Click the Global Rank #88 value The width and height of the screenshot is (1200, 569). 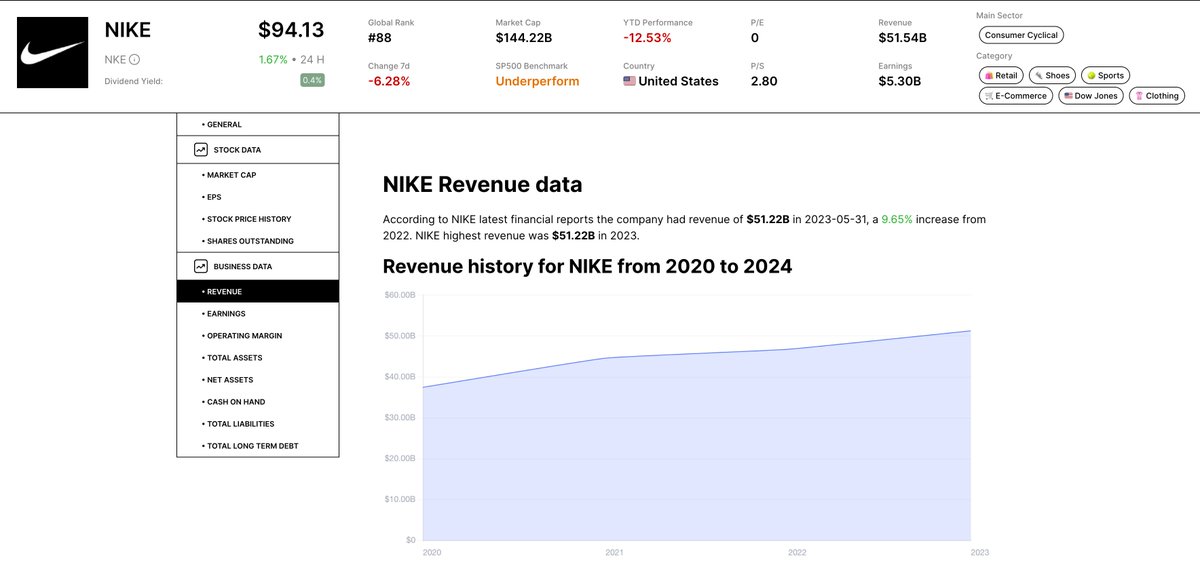[382, 38]
